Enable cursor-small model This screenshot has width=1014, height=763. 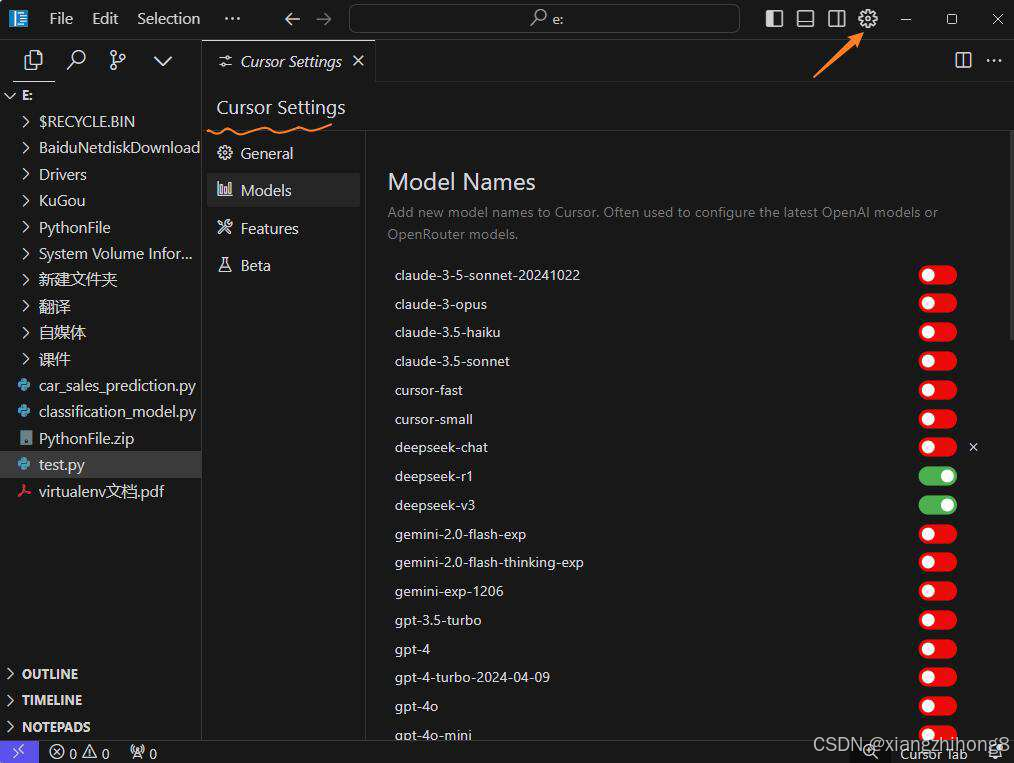point(937,419)
